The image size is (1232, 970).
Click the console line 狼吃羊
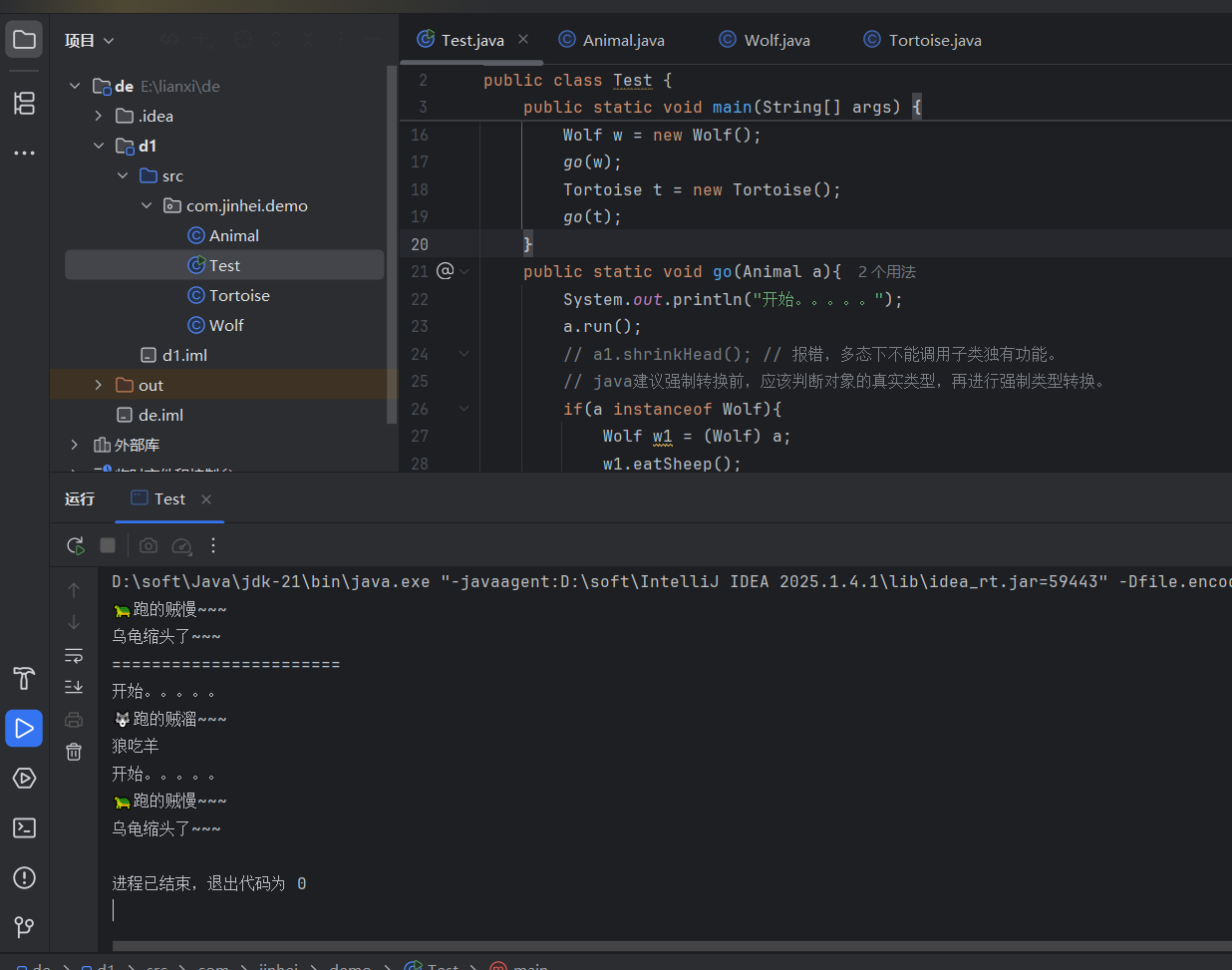coord(136,746)
